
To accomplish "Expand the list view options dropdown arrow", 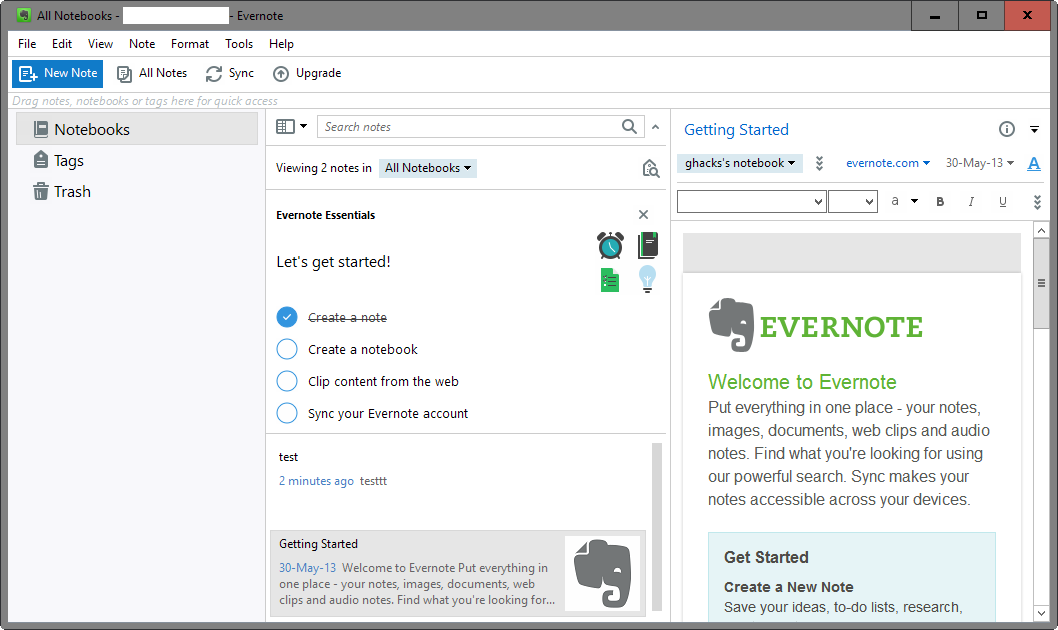I will (304, 126).
